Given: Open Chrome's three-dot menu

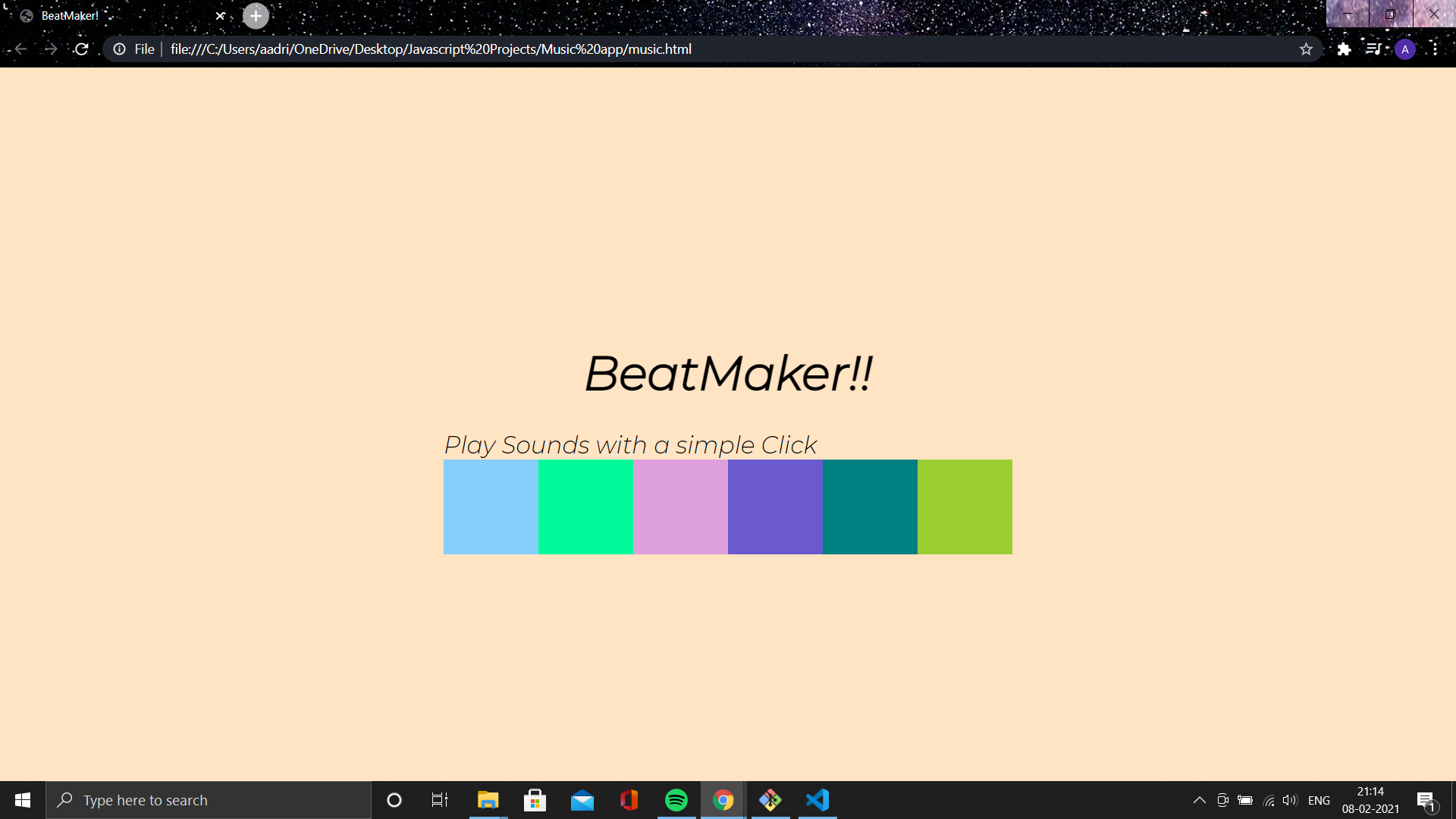Looking at the screenshot, I should (1437, 49).
